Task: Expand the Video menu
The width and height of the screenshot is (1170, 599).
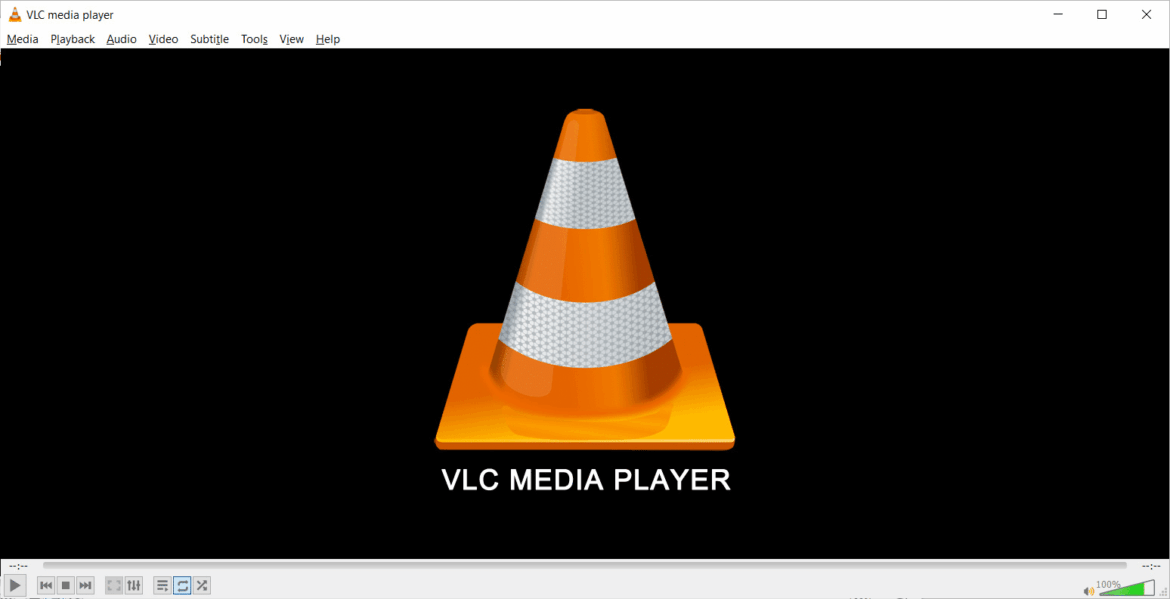Action: pos(163,39)
